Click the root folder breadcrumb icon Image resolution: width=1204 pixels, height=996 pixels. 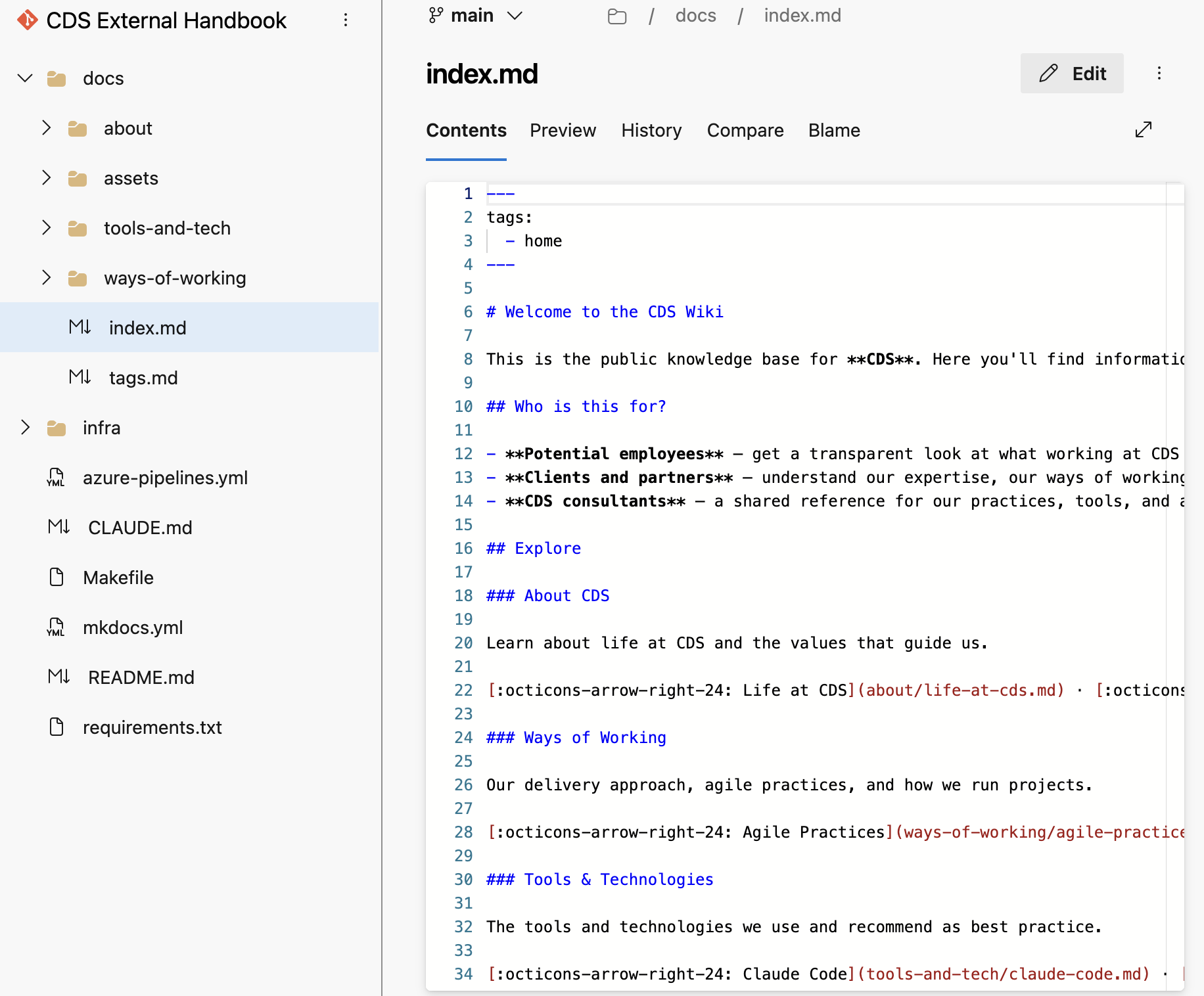(x=616, y=16)
